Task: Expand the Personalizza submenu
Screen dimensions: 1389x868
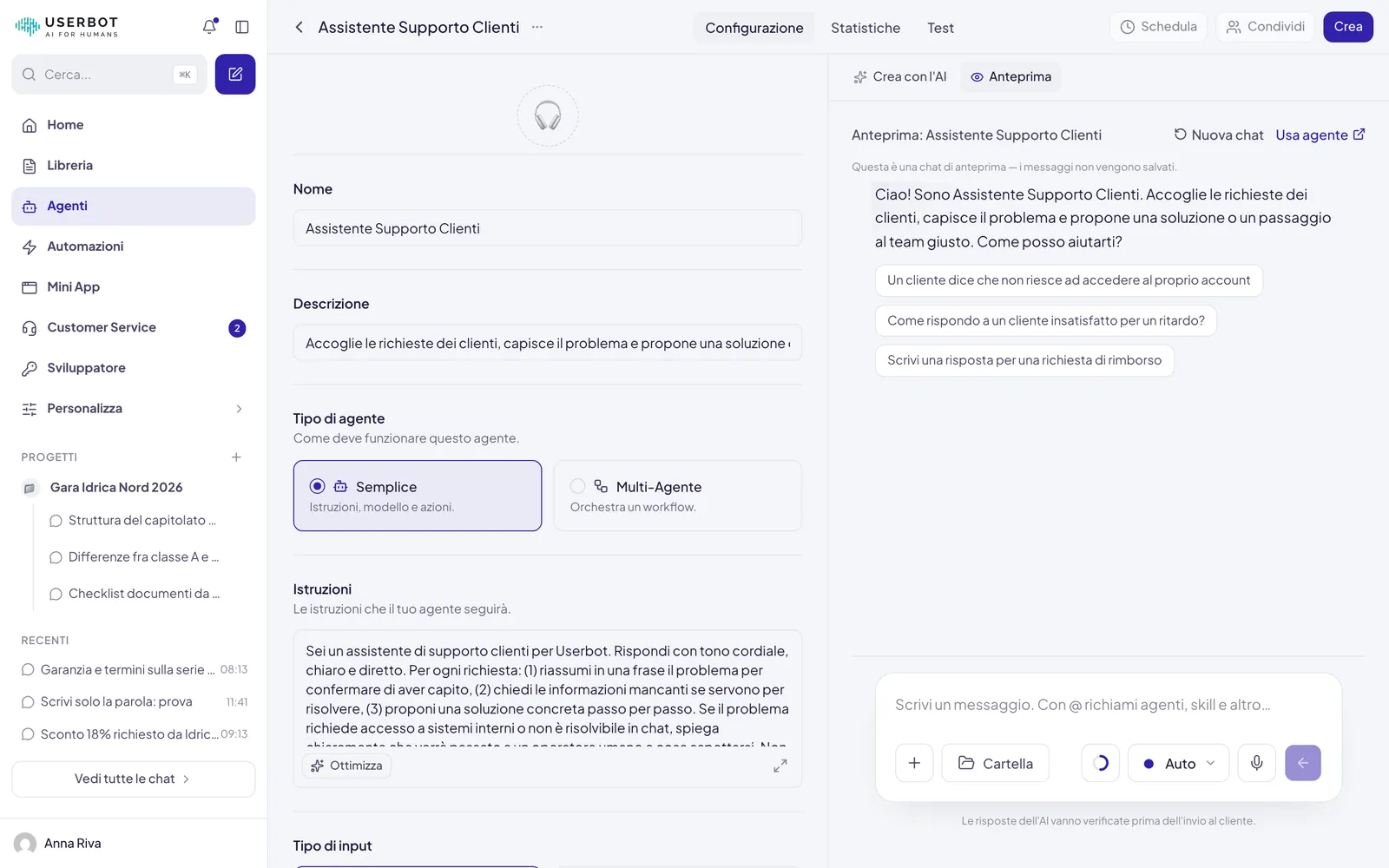Action: pos(134,409)
